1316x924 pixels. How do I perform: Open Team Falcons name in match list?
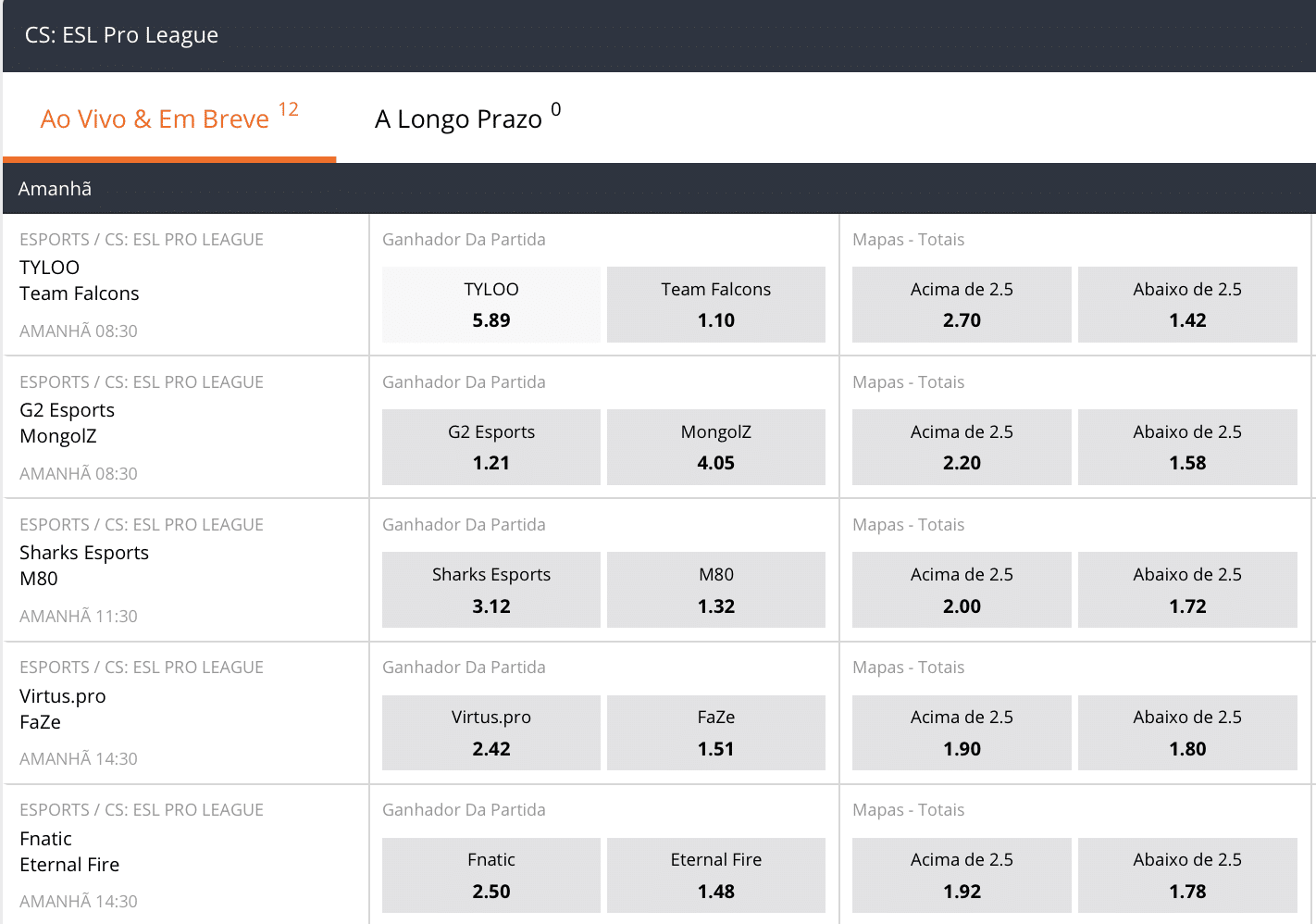click(80, 293)
